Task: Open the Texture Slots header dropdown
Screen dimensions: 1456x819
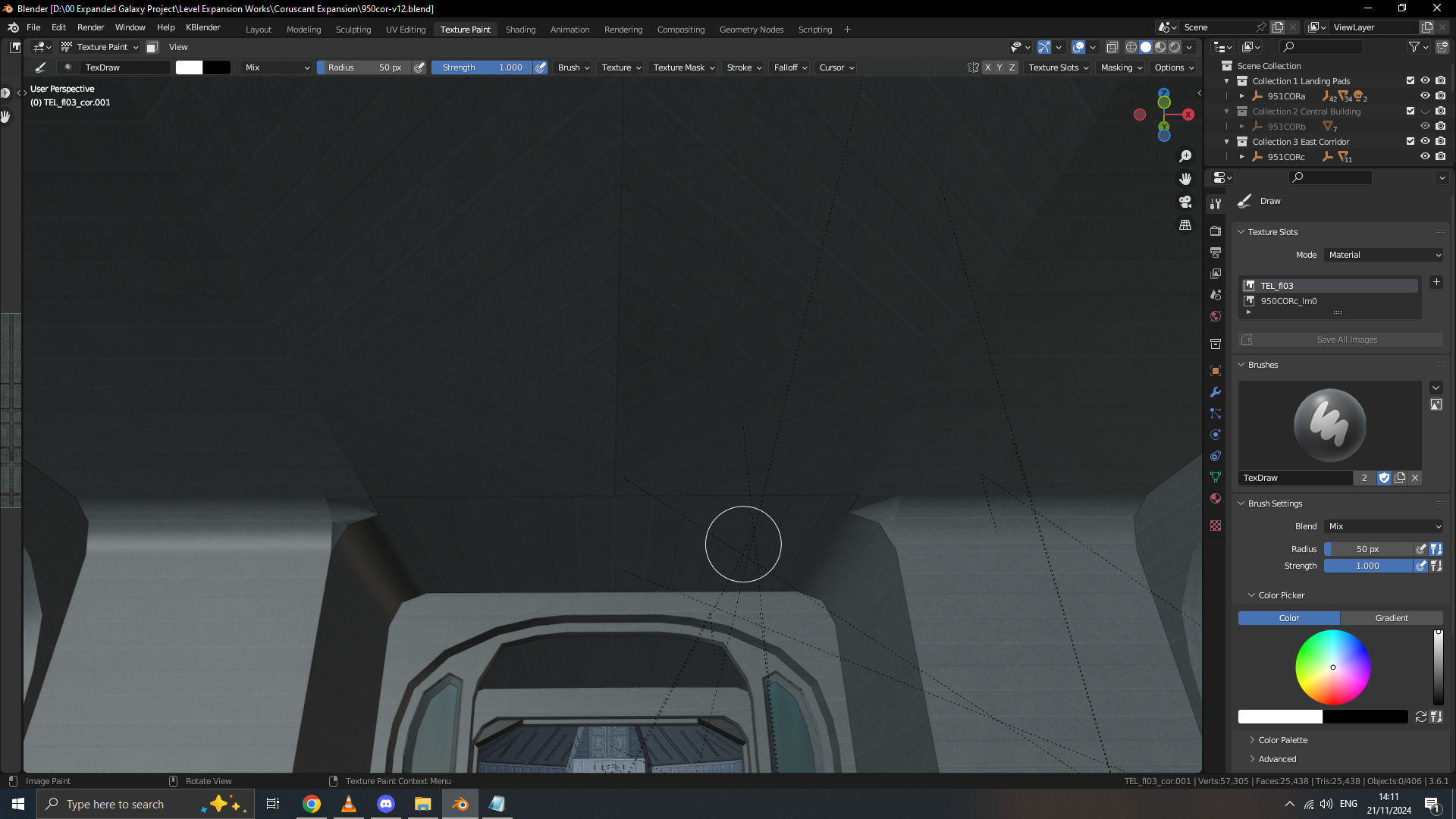Action: point(1059,67)
